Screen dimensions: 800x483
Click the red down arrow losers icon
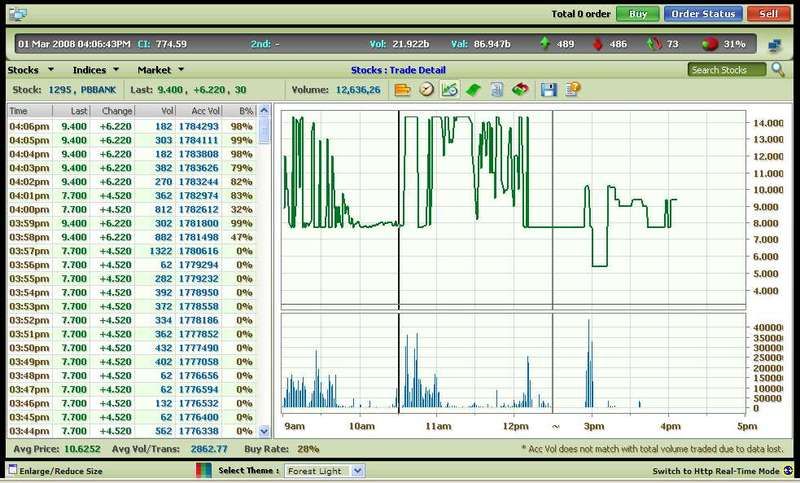point(598,44)
